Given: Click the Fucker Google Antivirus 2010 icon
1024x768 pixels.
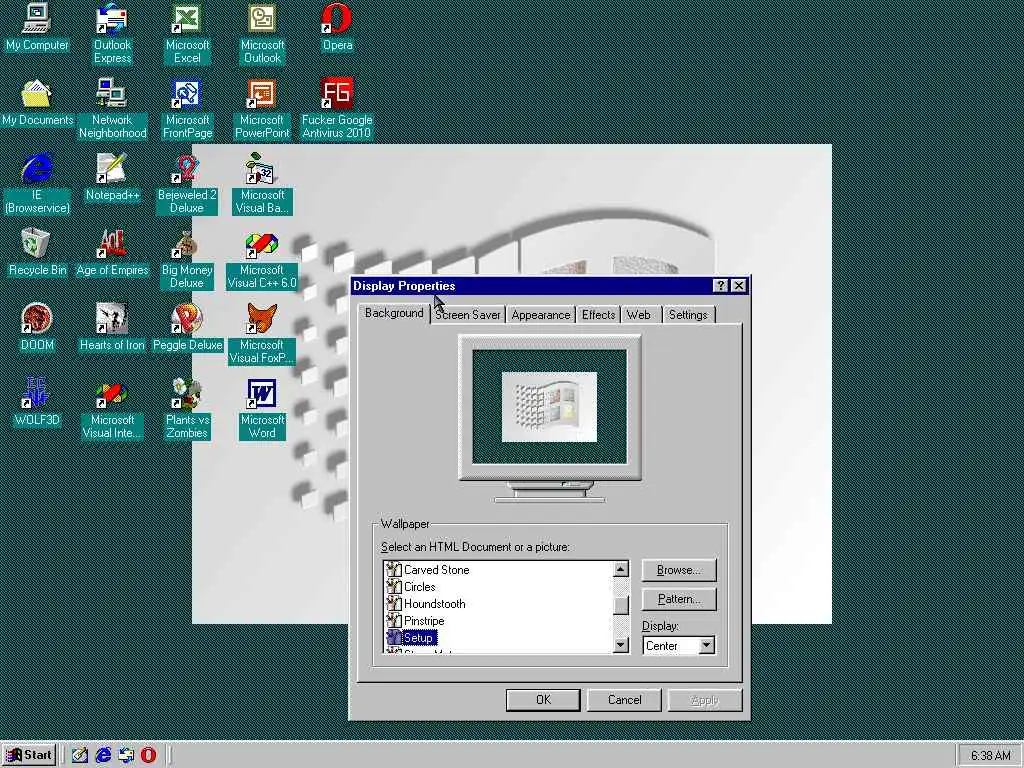Looking at the screenshot, I should 337,108.
